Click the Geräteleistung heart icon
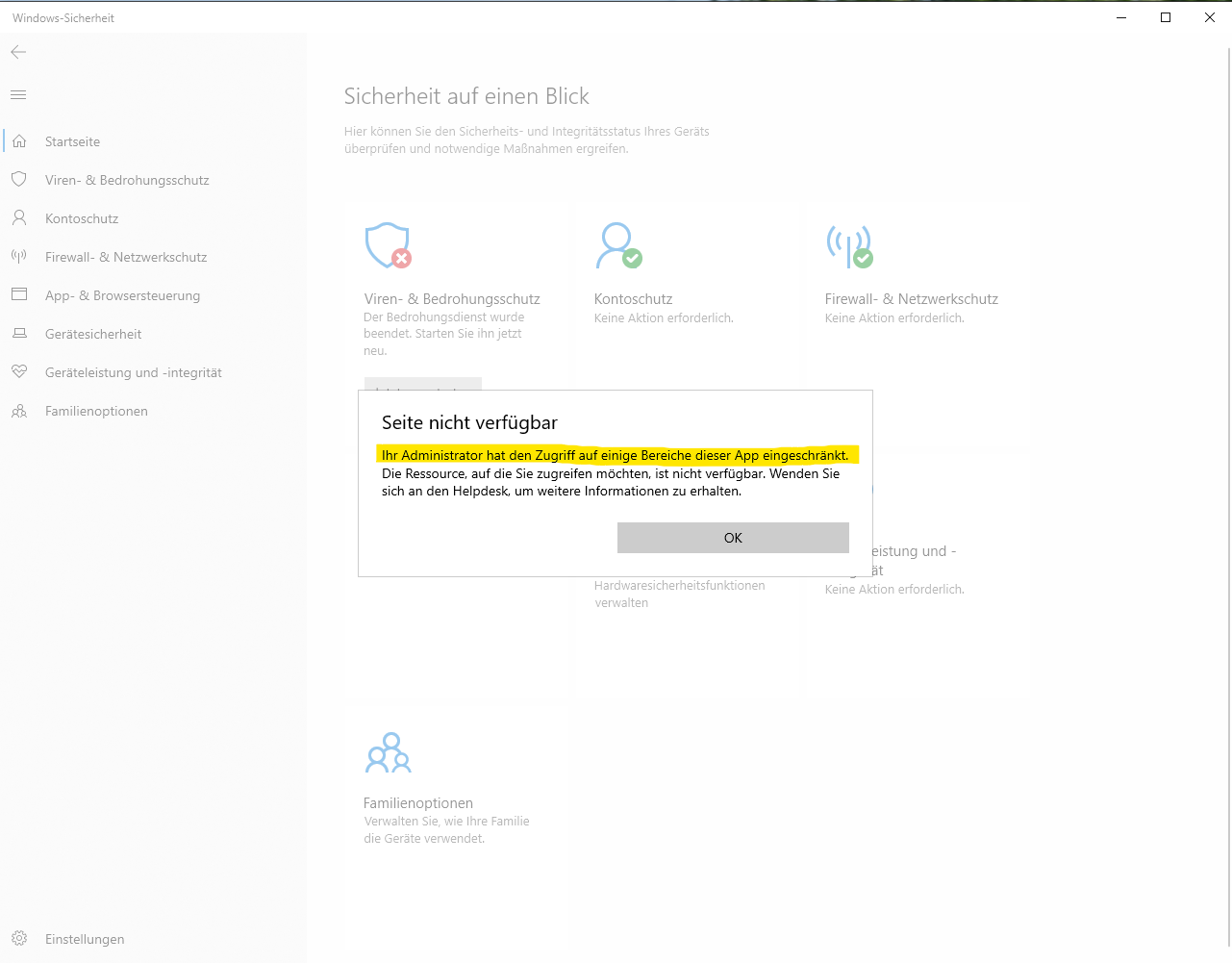Image resolution: width=1232 pixels, height=963 pixels. point(19,372)
